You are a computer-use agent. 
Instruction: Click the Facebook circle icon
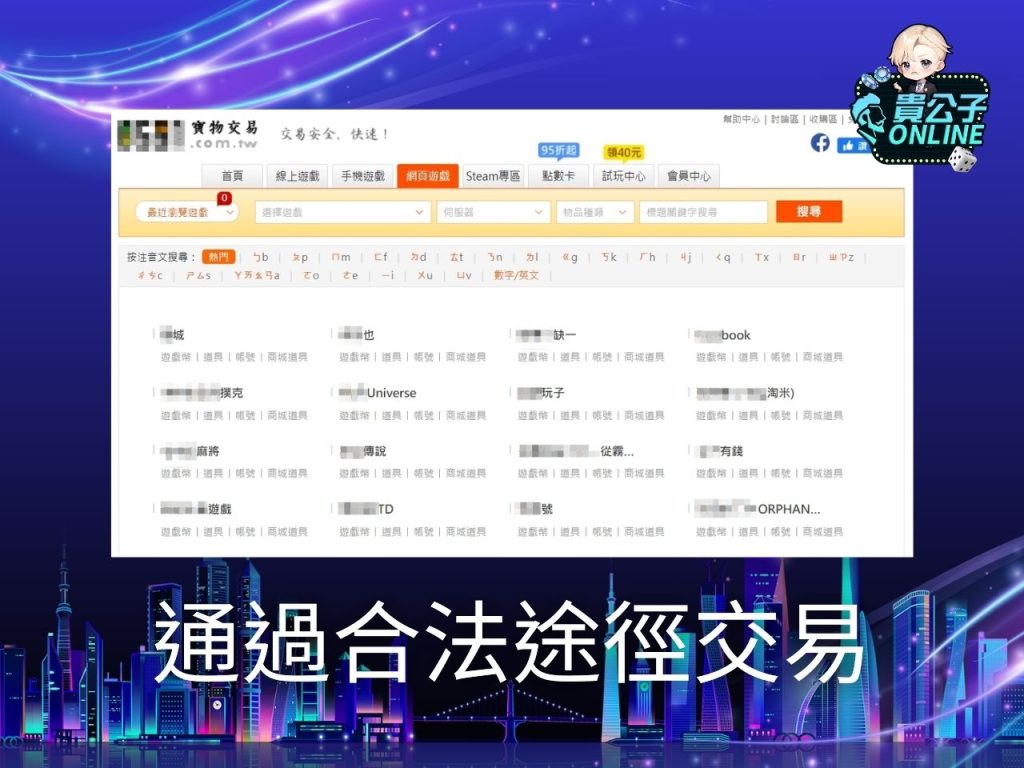pyautogui.click(x=820, y=144)
